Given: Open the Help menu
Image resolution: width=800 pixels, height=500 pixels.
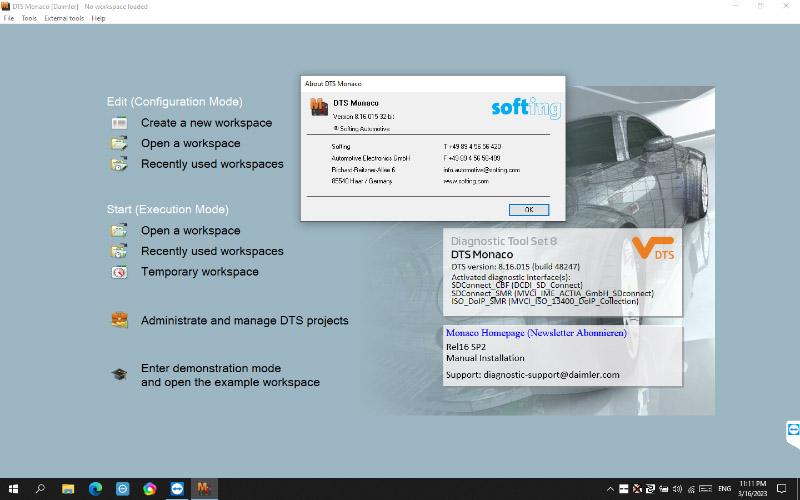Looking at the screenshot, I should tap(98, 18).
